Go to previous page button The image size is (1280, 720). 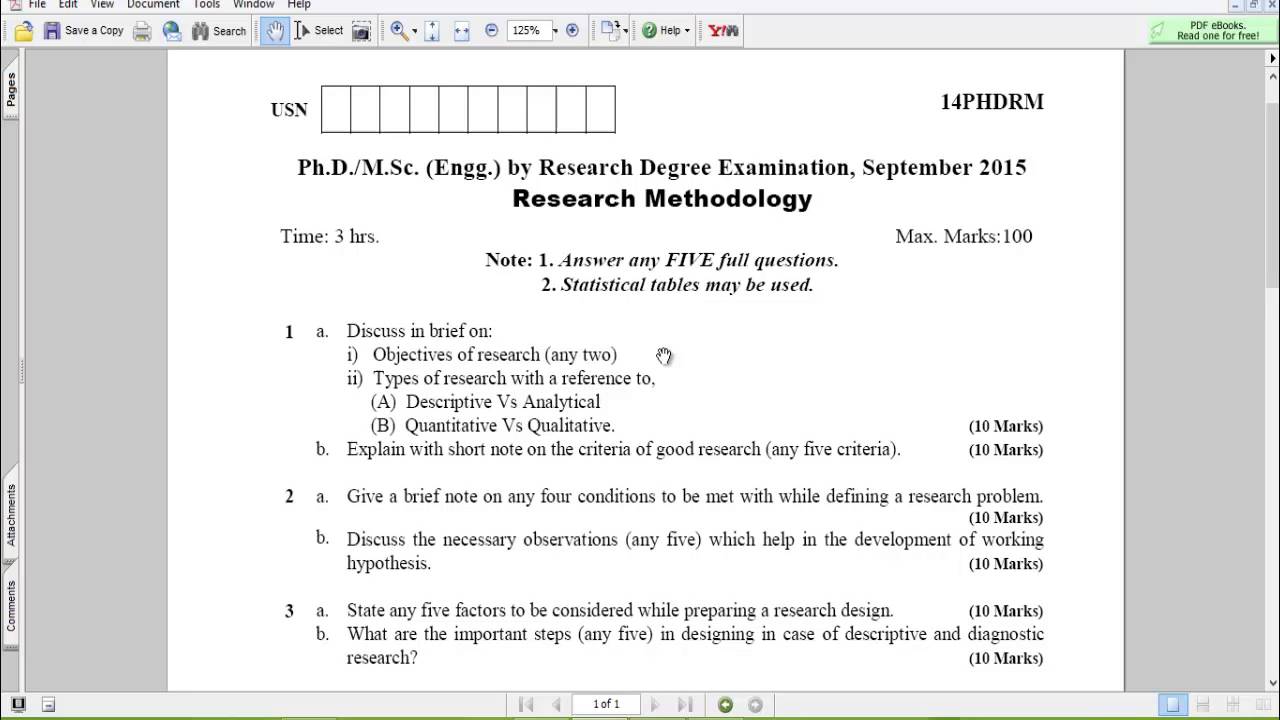[x=556, y=704]
